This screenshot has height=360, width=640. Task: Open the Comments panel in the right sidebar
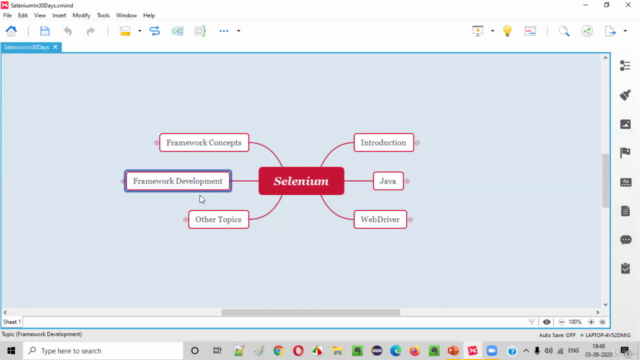(x=625, y=240)
